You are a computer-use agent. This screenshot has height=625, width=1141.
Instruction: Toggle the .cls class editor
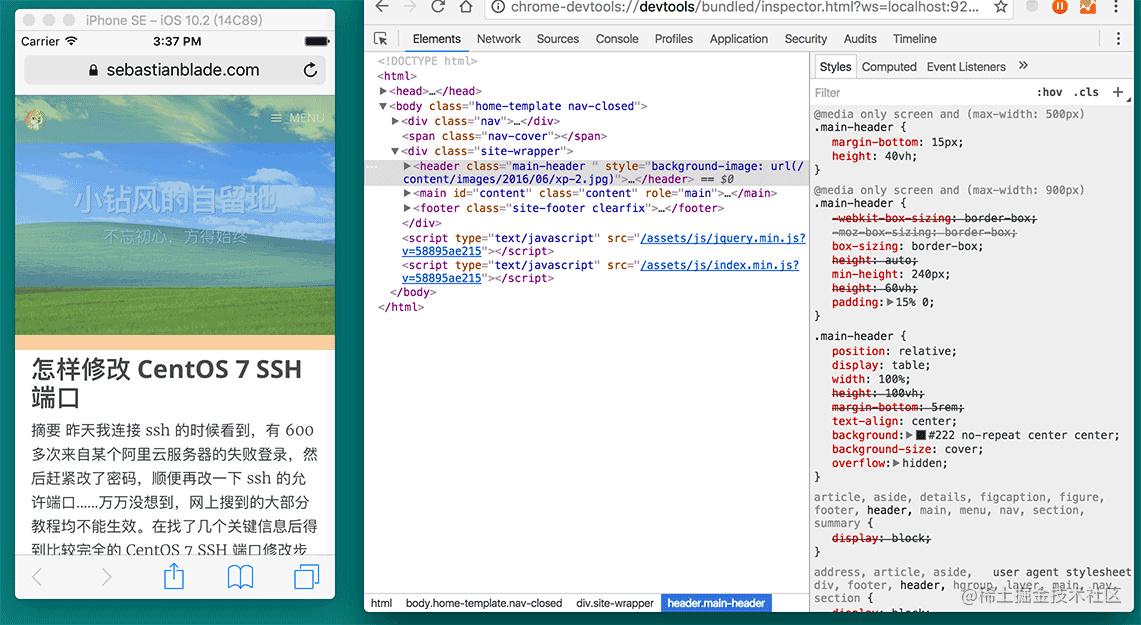[1086, 92]
